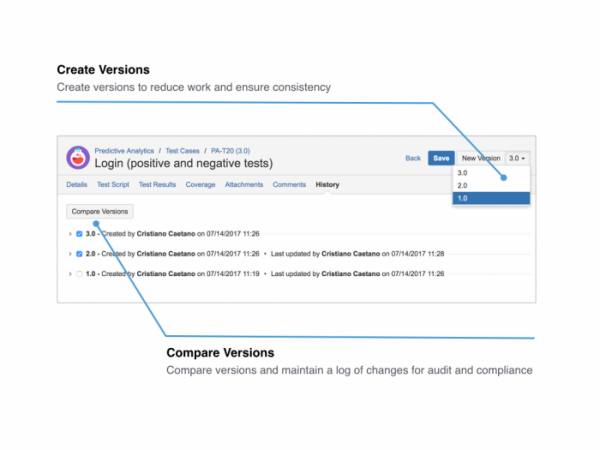Click the Compare Versions button
The width and height of the screenshot is (600, 450).
pyautogui.click(x=100, y=211)
